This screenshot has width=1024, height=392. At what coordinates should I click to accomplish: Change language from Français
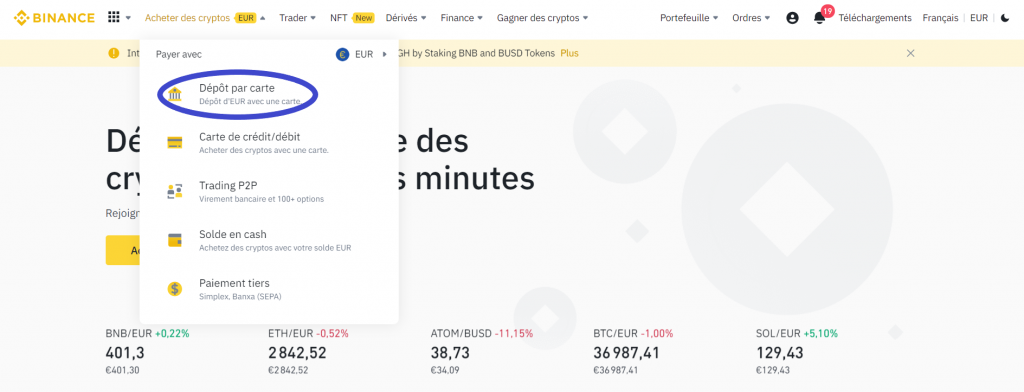pyautogui.click(x=940, y=18)
